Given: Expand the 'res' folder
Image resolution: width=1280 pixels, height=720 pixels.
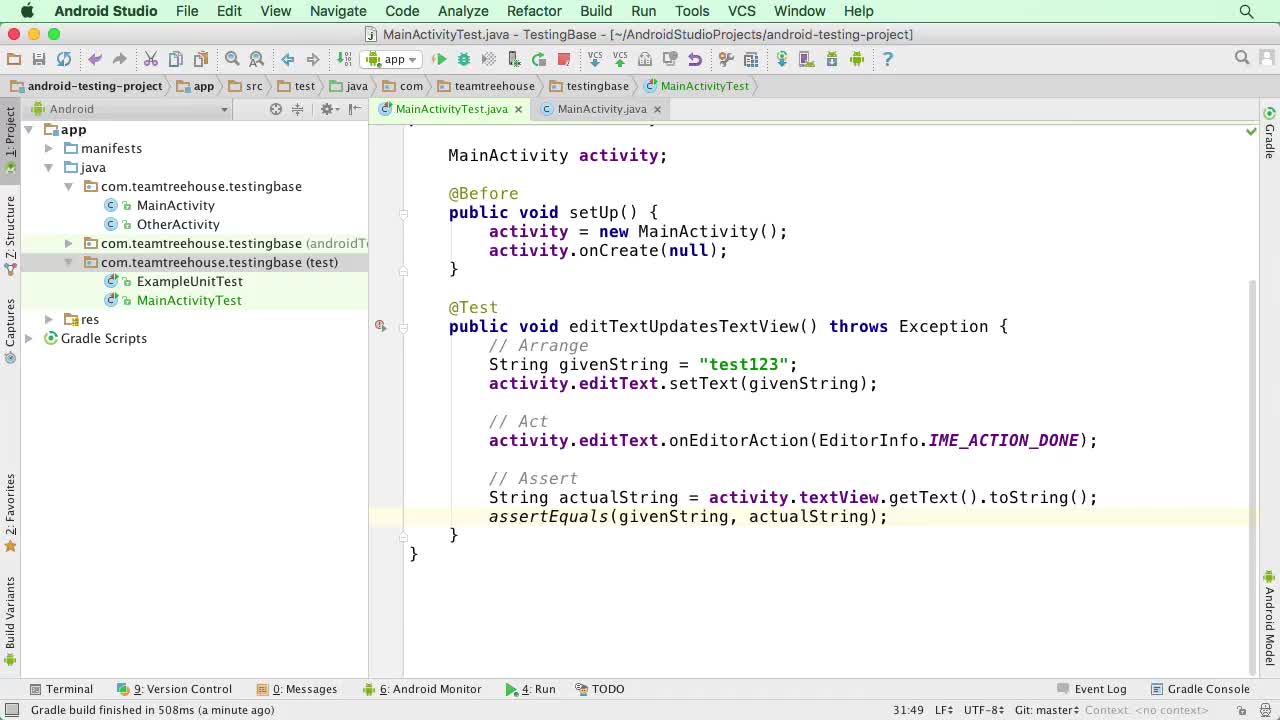Looking at the screenshot, I should coord(48,319).
